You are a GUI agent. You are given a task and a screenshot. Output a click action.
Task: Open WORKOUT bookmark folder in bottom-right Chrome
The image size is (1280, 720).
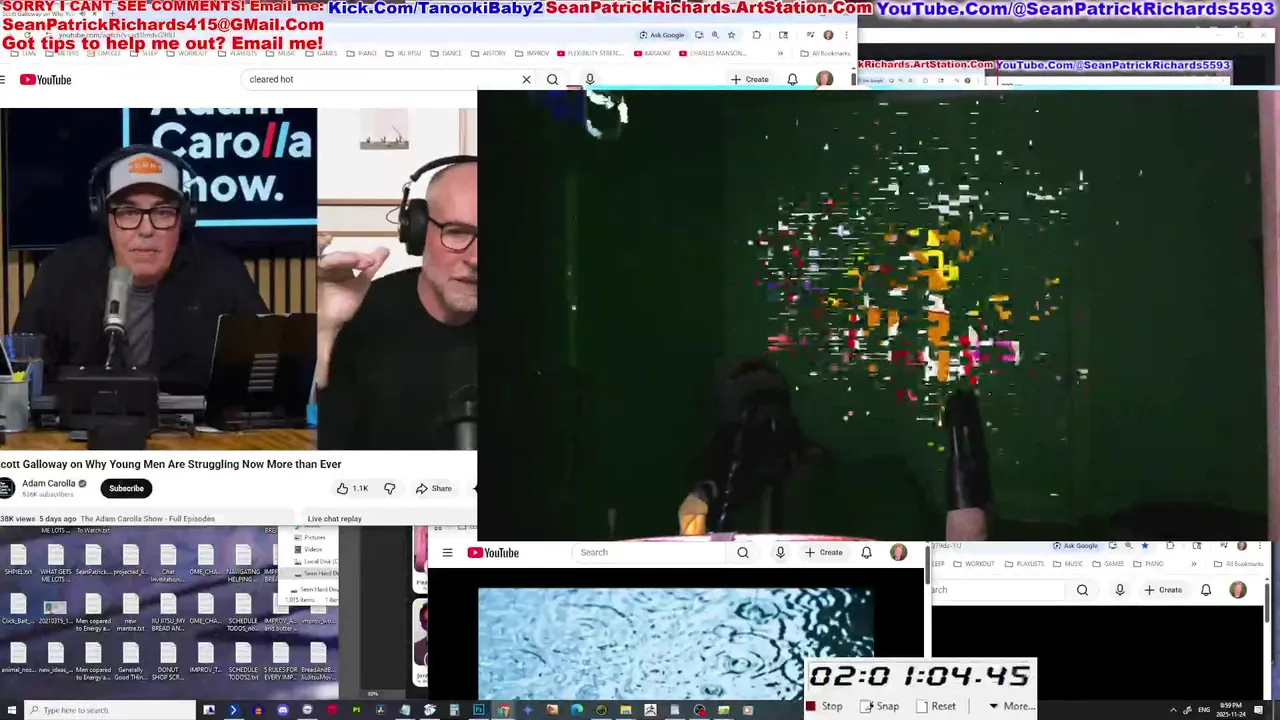974,564
